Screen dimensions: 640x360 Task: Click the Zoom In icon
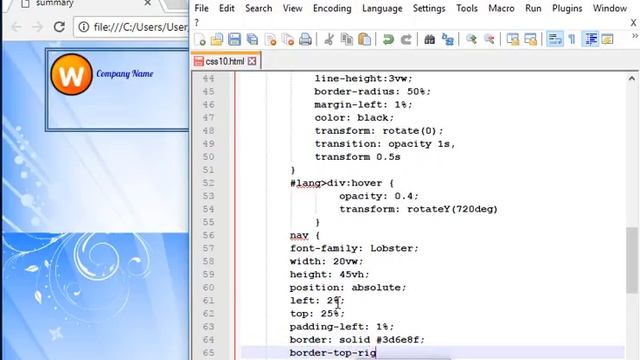471,39
